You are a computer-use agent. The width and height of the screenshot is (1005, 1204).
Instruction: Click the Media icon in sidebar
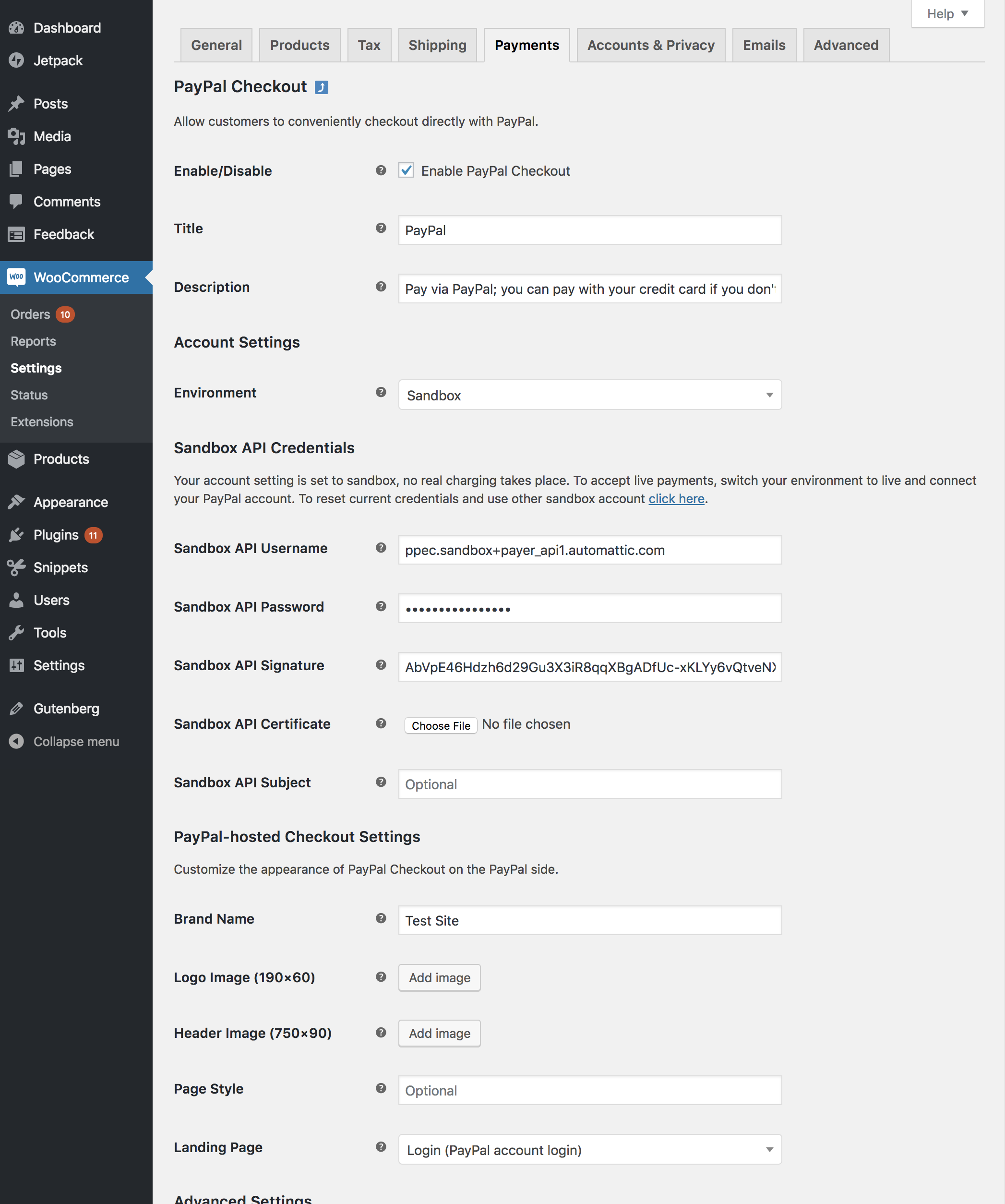17,136
